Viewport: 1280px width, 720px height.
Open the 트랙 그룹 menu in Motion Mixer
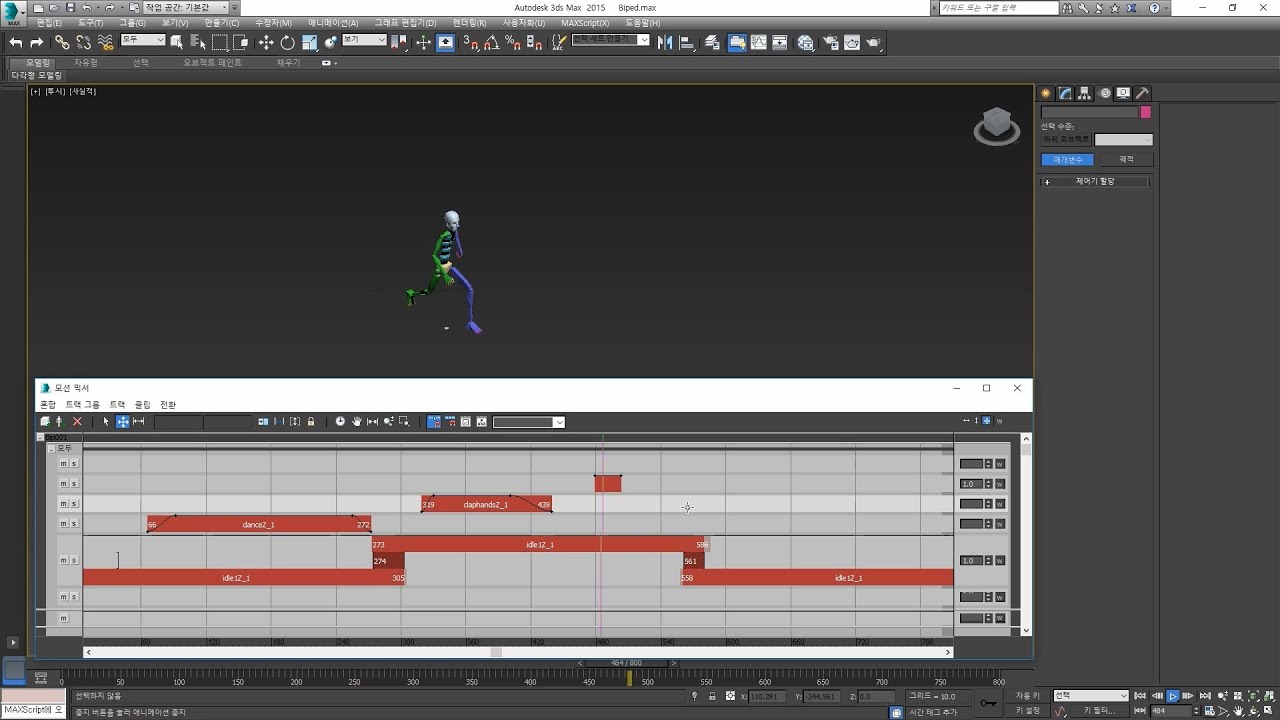(x=83, y=405)
